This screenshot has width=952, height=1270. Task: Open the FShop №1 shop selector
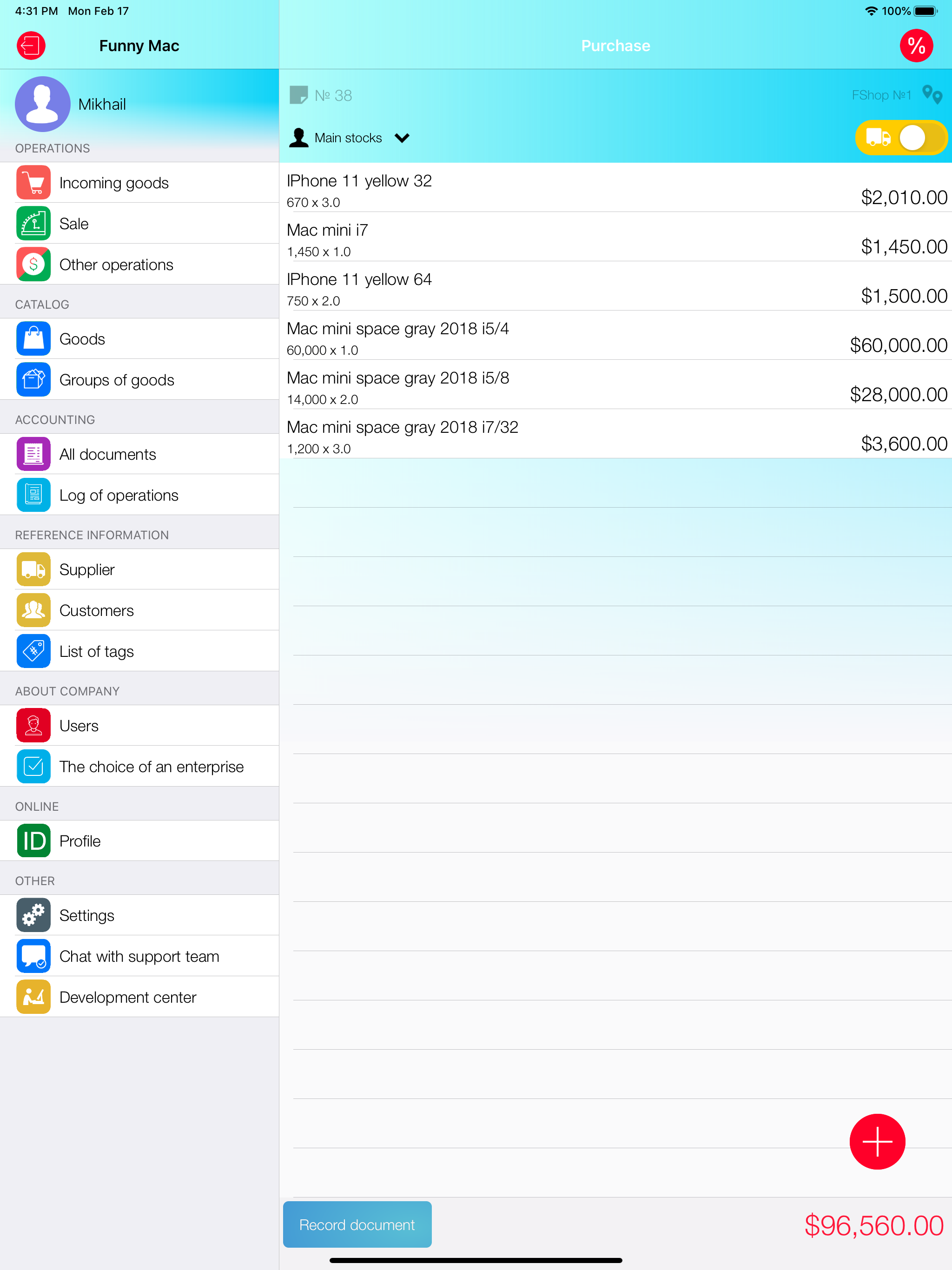(881, 95)
